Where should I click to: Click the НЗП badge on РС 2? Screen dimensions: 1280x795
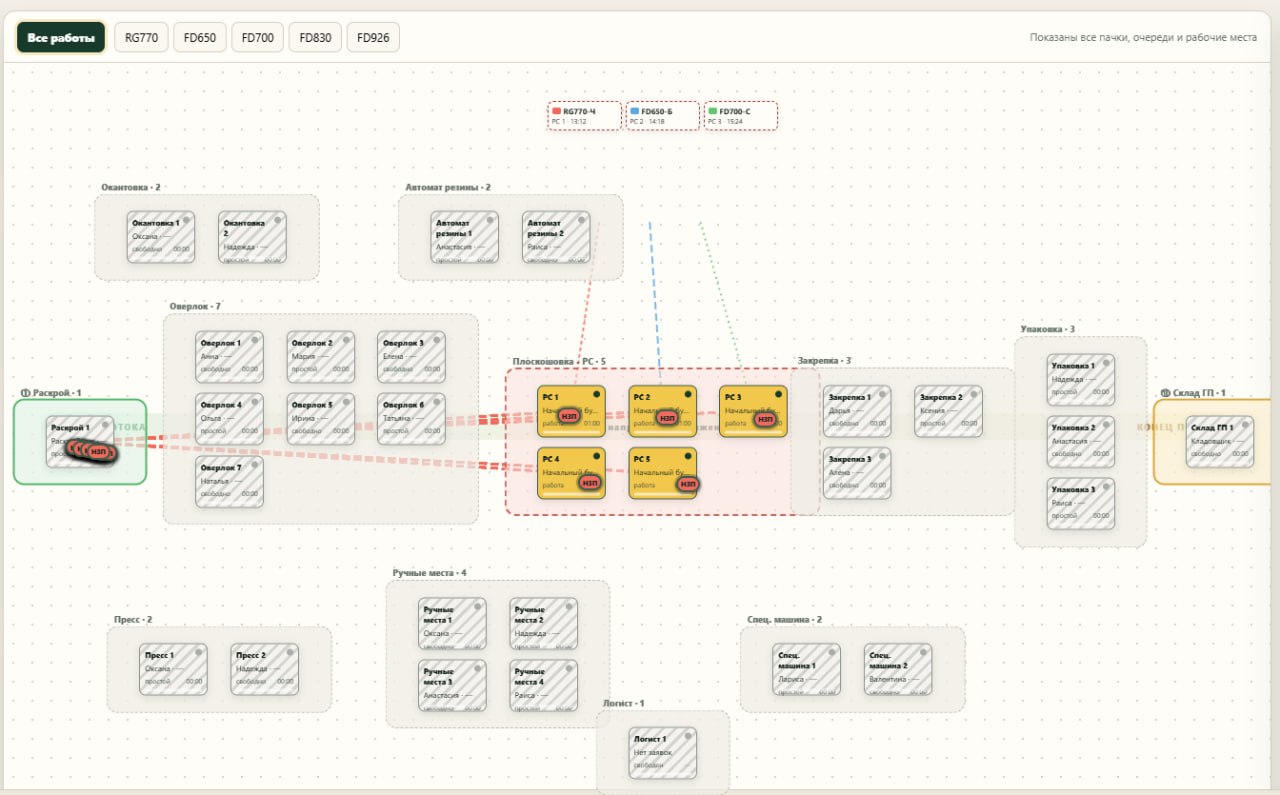668,417
